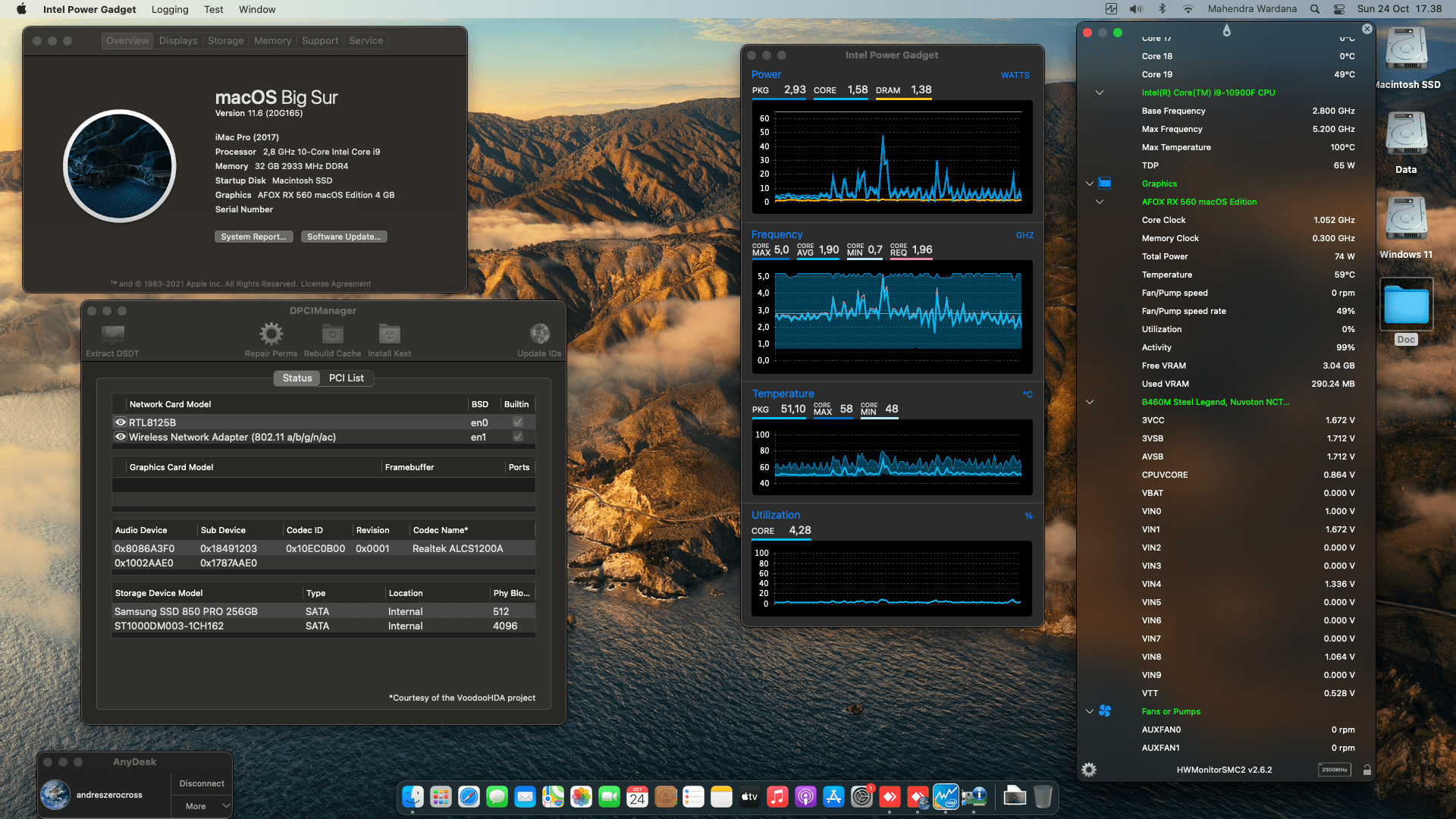Click the water drop icon atop HWMonitor
The height and width of the screenshot is (819, 1456).
click(x=1226, y=30)
